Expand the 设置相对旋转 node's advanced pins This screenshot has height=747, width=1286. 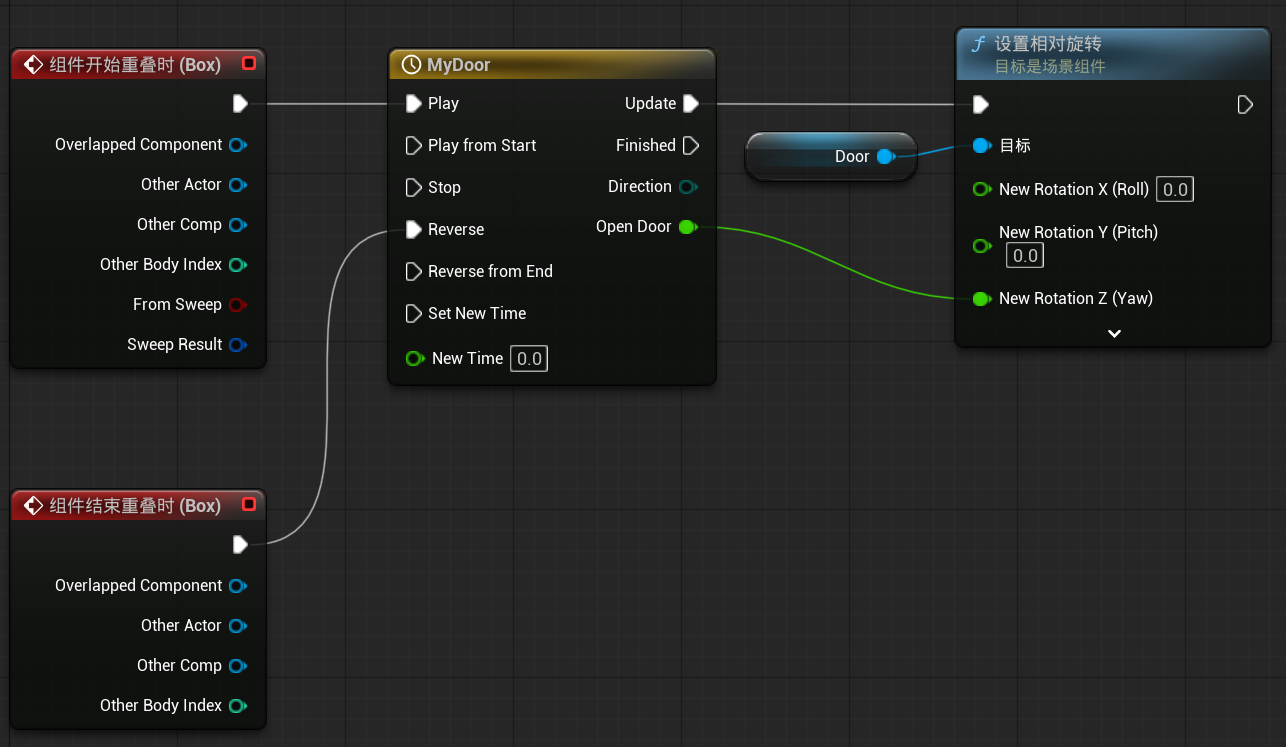tap(1114, 333)
